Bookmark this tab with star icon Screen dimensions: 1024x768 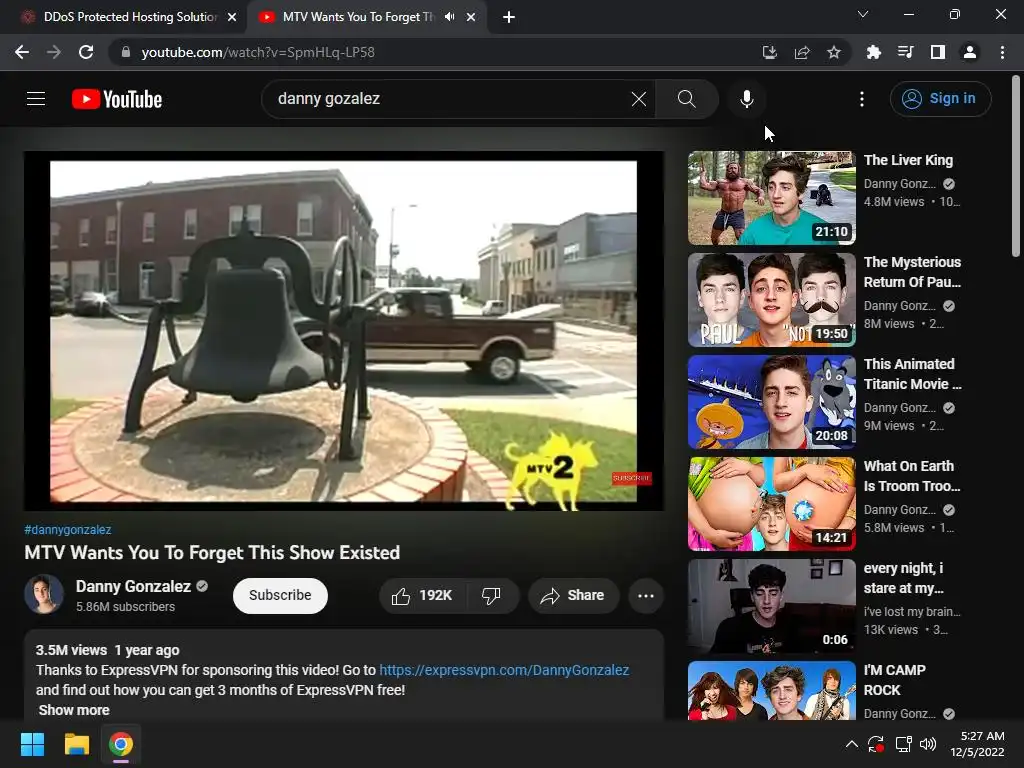tap(834, 52)
